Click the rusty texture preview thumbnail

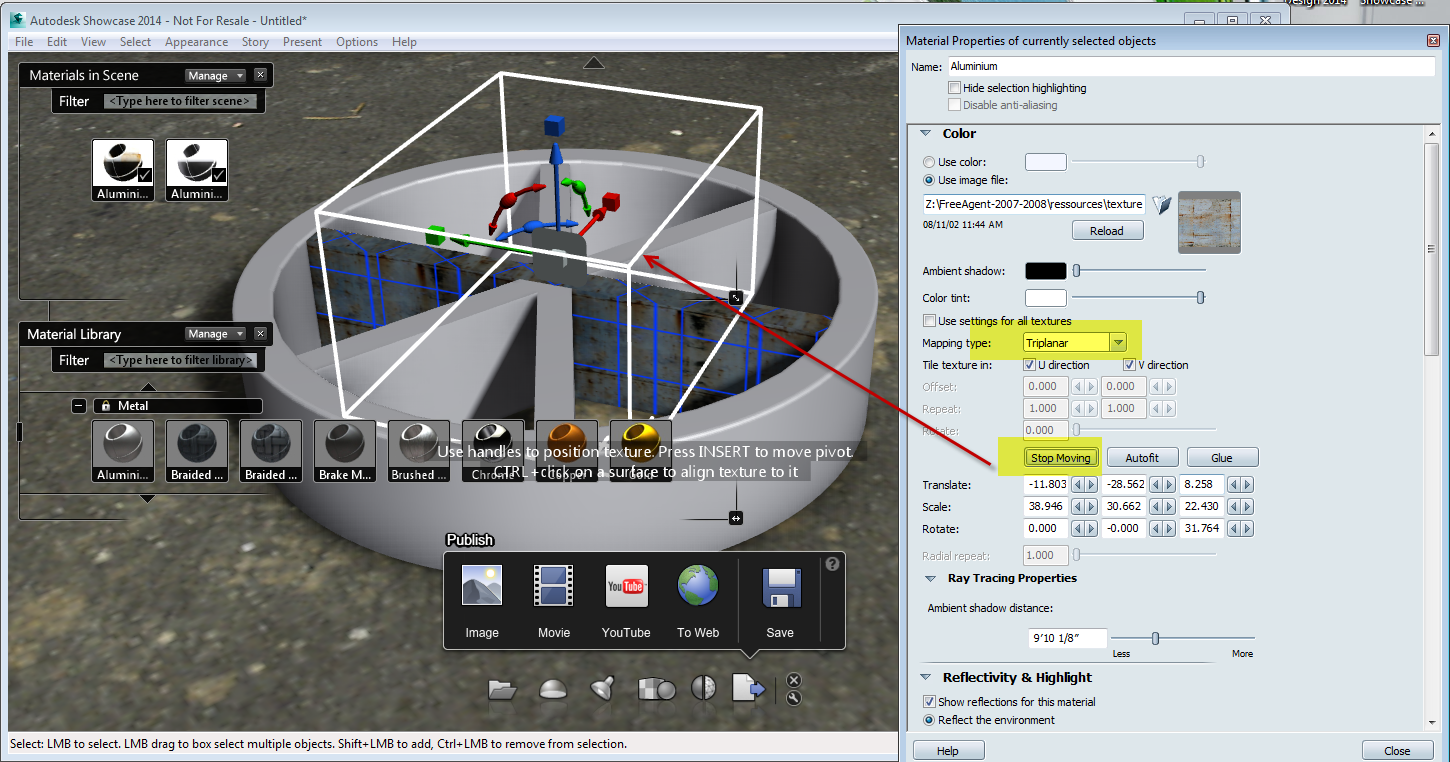pos(1209,222)
